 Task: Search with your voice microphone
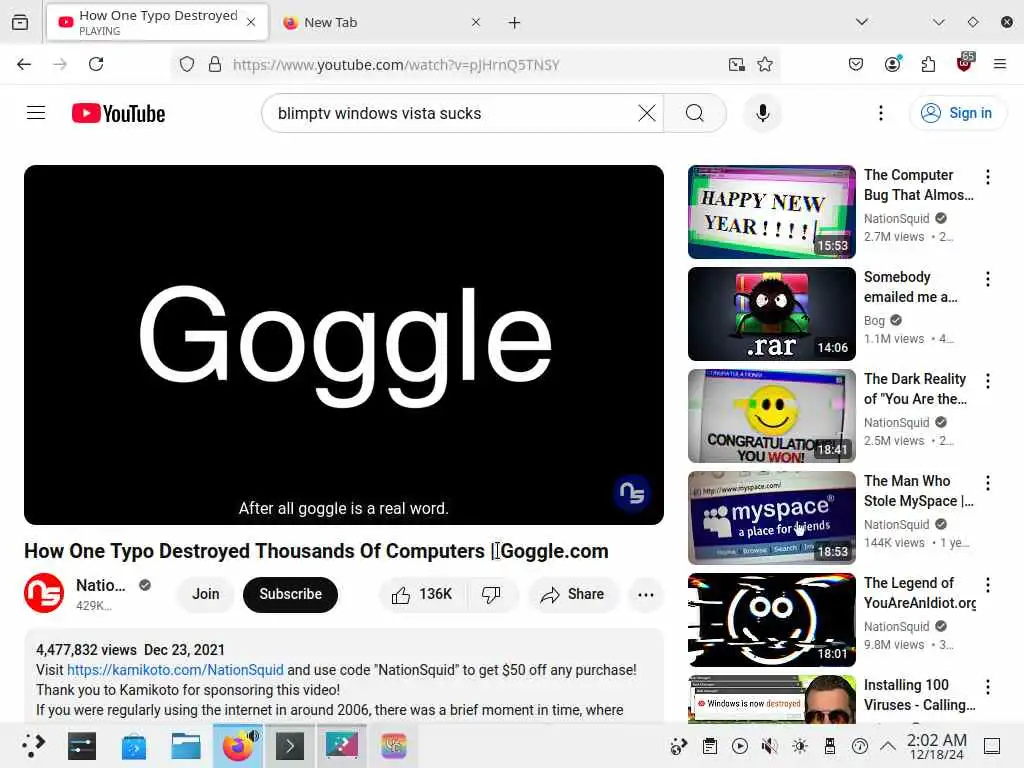[762, 113]
